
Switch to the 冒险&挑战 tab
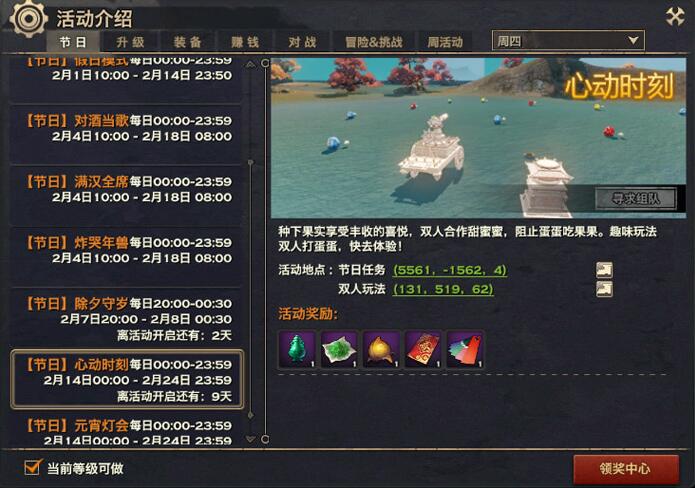(374, 42)
